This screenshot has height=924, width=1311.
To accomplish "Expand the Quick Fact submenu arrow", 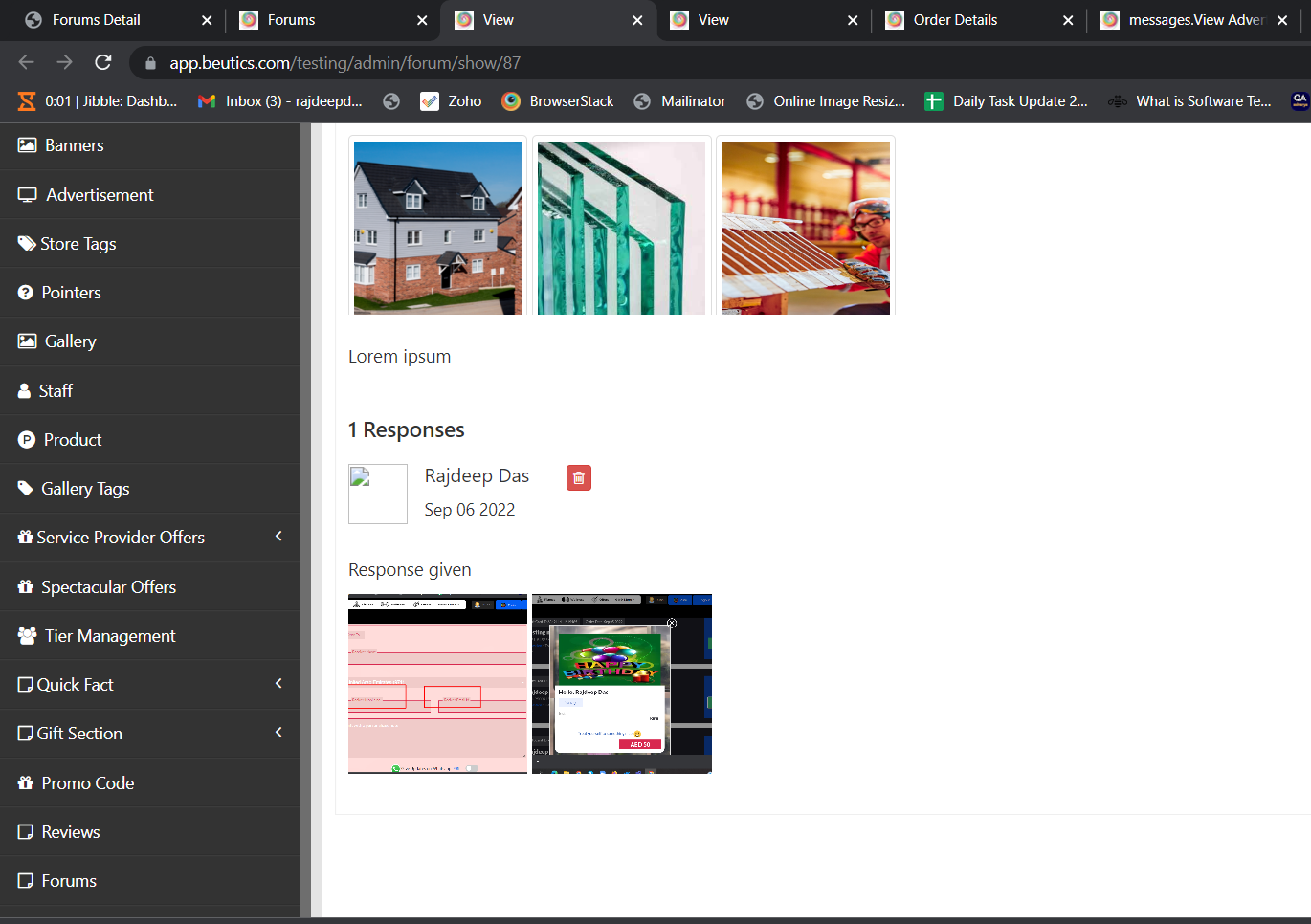I will pyautogui.click(x=278, y=684).
